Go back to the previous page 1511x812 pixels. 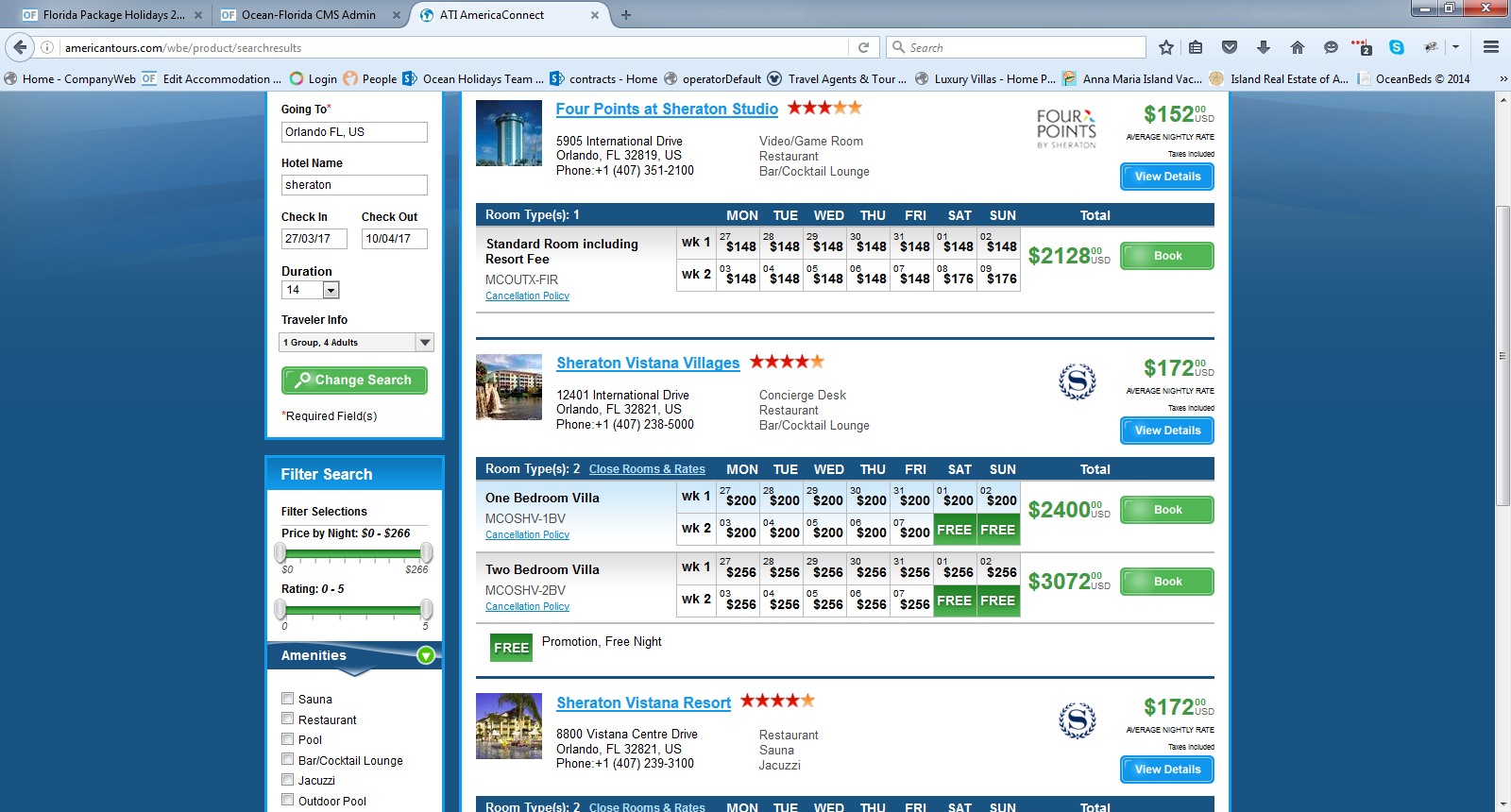(x=20, y=47)
